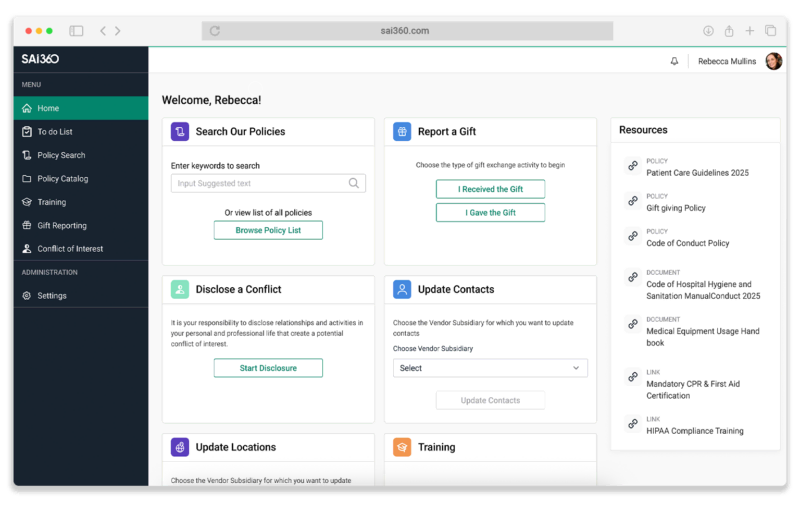Focus the policy keyword search input field
This screenshot has height=514, width=800.
[x=260, y=183]
